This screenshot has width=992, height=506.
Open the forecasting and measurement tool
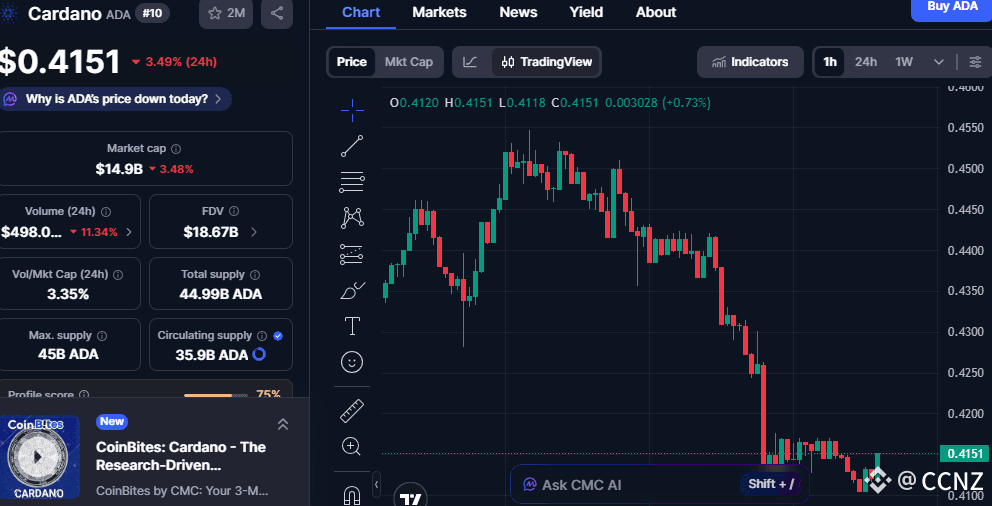click(352, 254)
